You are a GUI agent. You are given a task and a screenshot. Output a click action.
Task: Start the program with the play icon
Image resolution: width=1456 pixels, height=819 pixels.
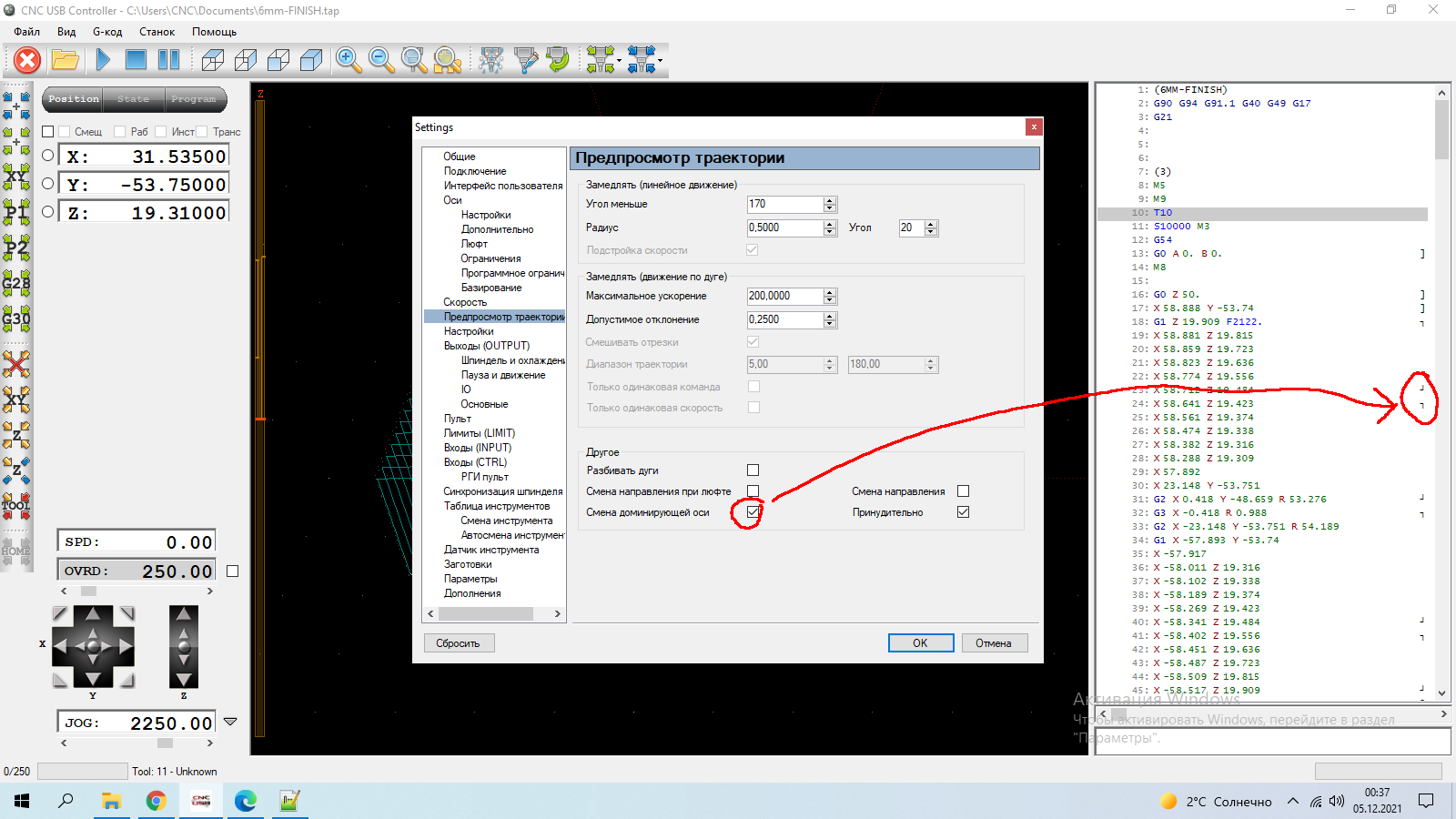point(103,60)
